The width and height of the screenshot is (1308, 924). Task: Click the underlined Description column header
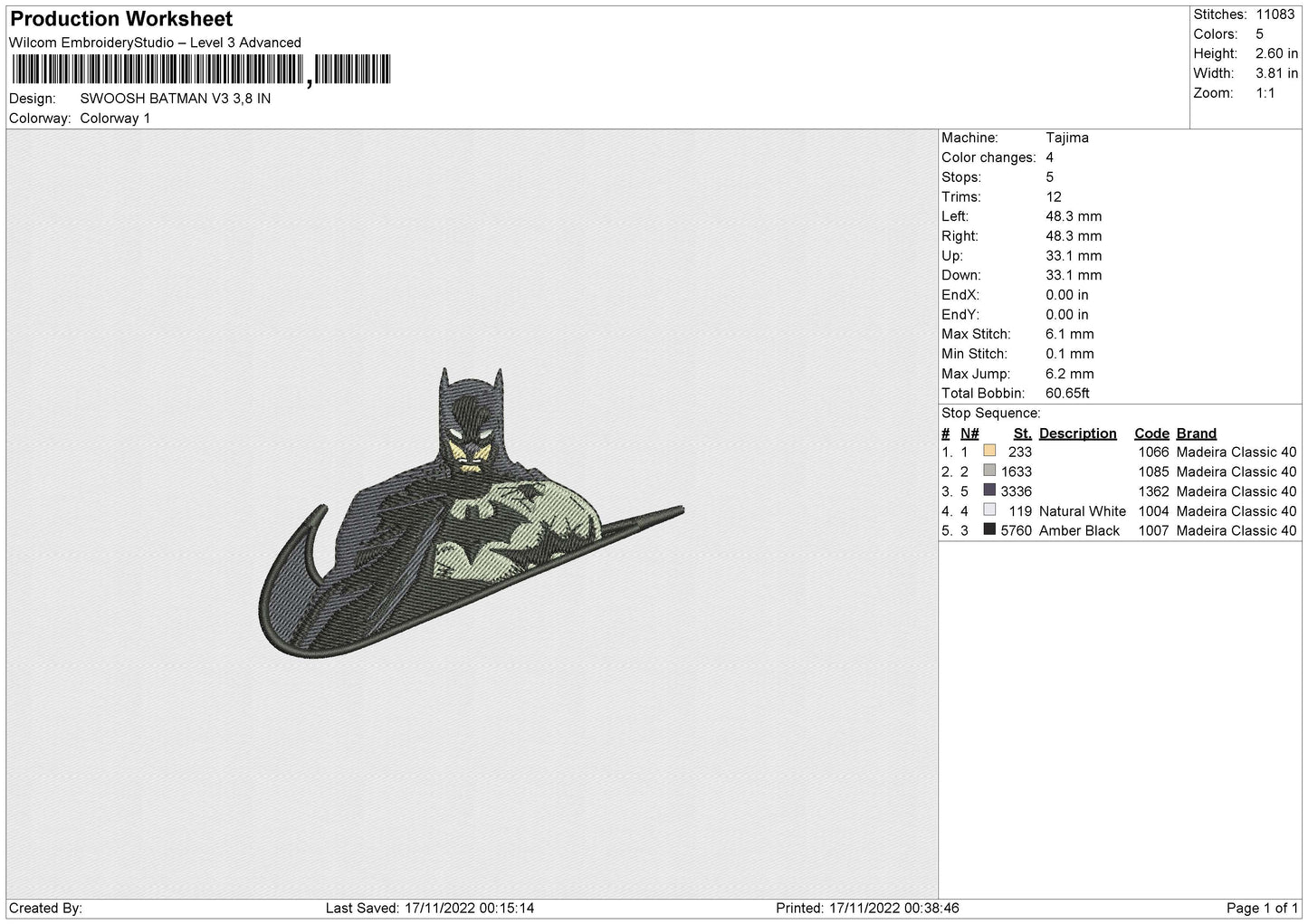[1077, 433]
